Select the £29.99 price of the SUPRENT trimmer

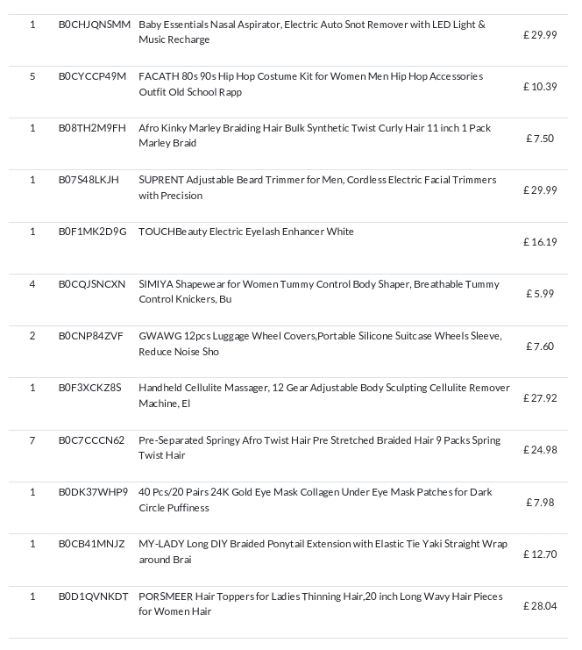(540, 190)
